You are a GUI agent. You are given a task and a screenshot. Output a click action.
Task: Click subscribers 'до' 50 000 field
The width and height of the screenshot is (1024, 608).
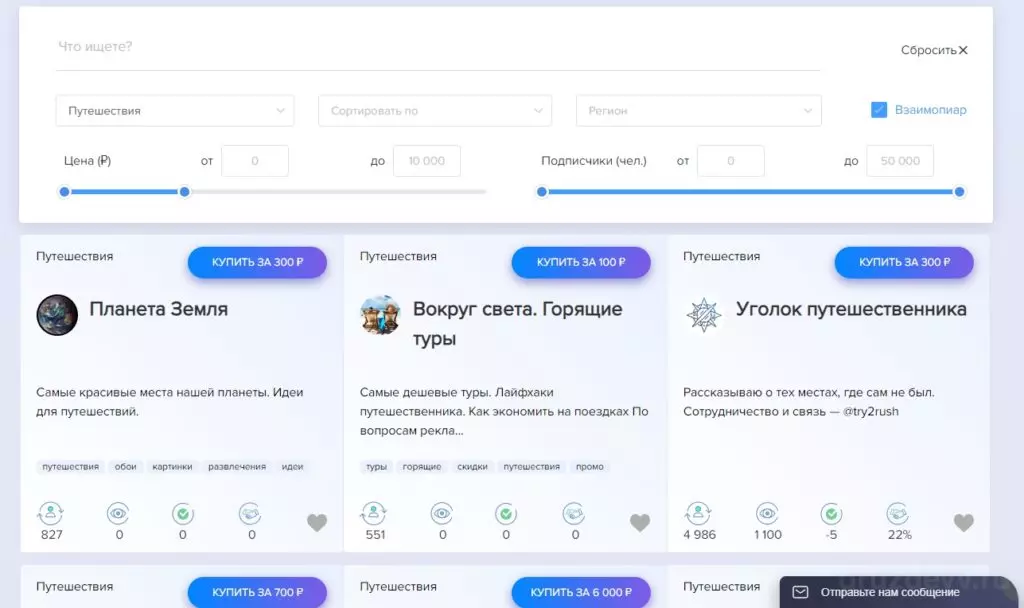(x=900, y=161)
